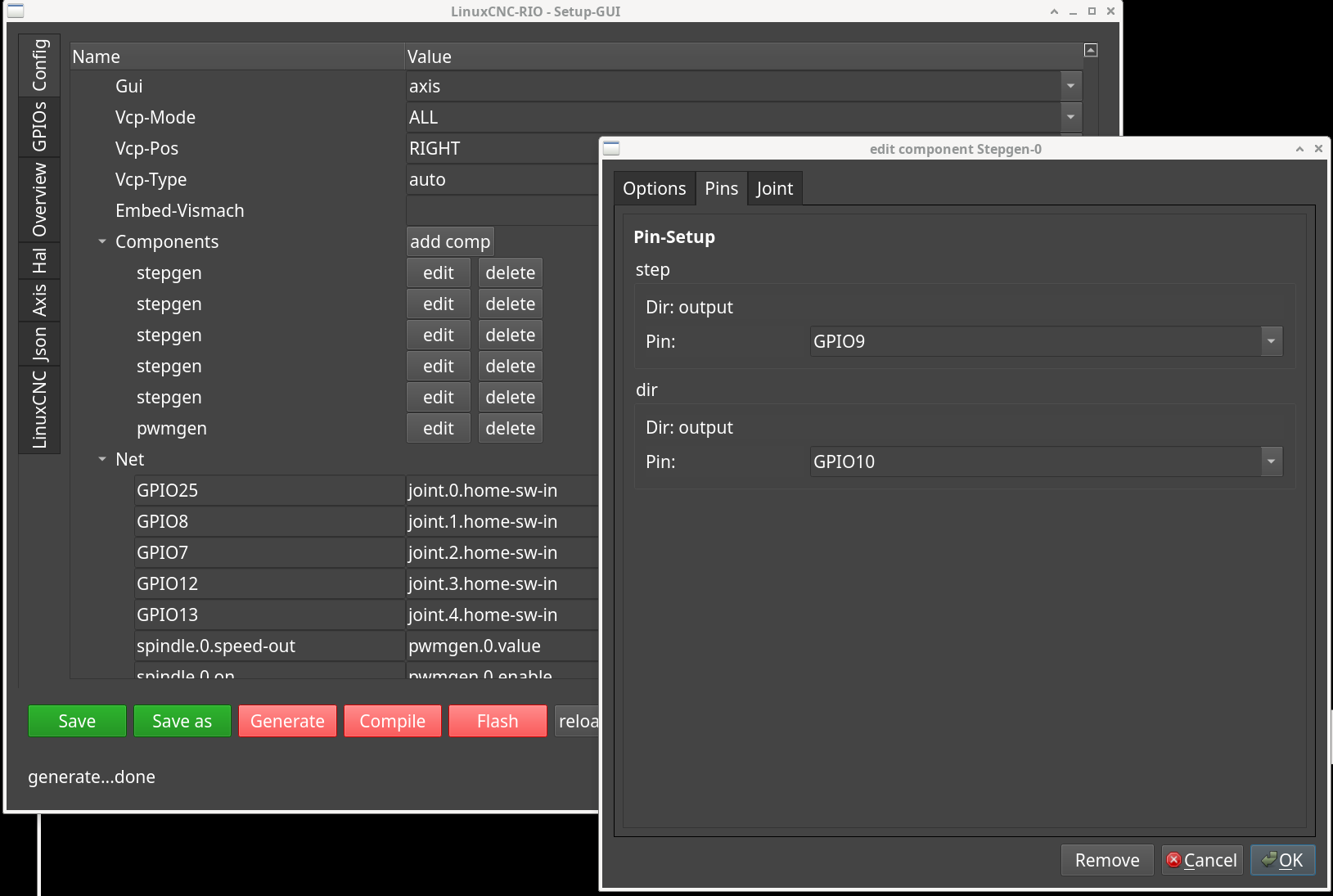Viewport: 1333px width, 896px height.
Task: Open the LinuxCNC sidebar tab
Action: tap(39, 409)
